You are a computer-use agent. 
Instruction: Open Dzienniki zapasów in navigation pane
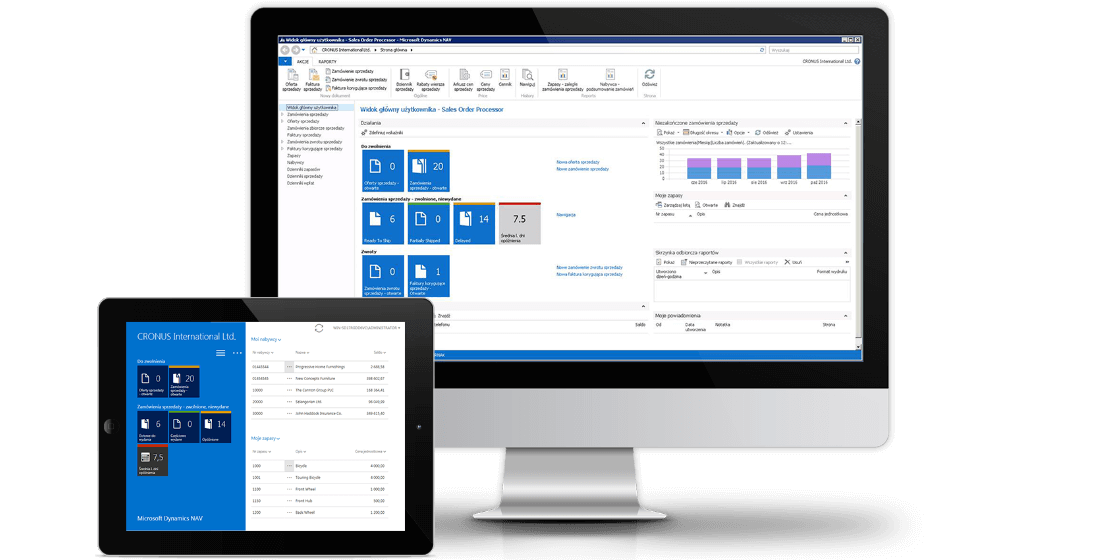point(304,169)
